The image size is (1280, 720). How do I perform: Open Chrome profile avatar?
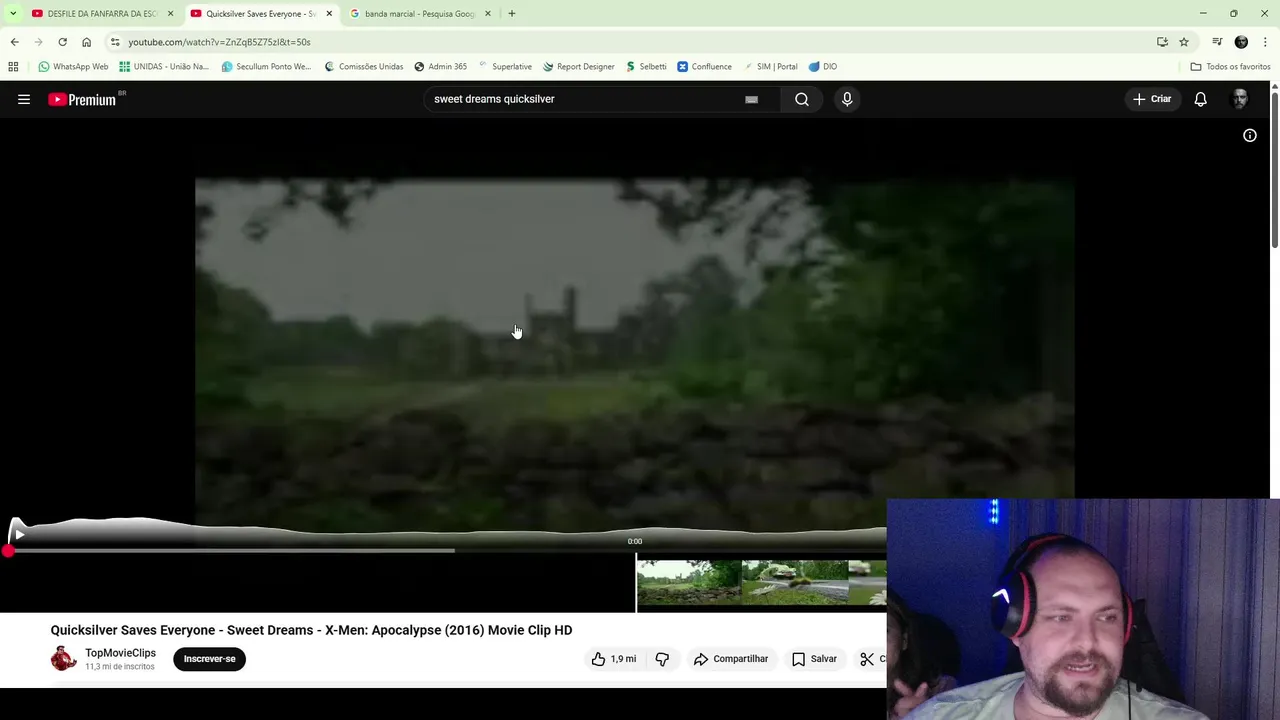[1241, 42]
